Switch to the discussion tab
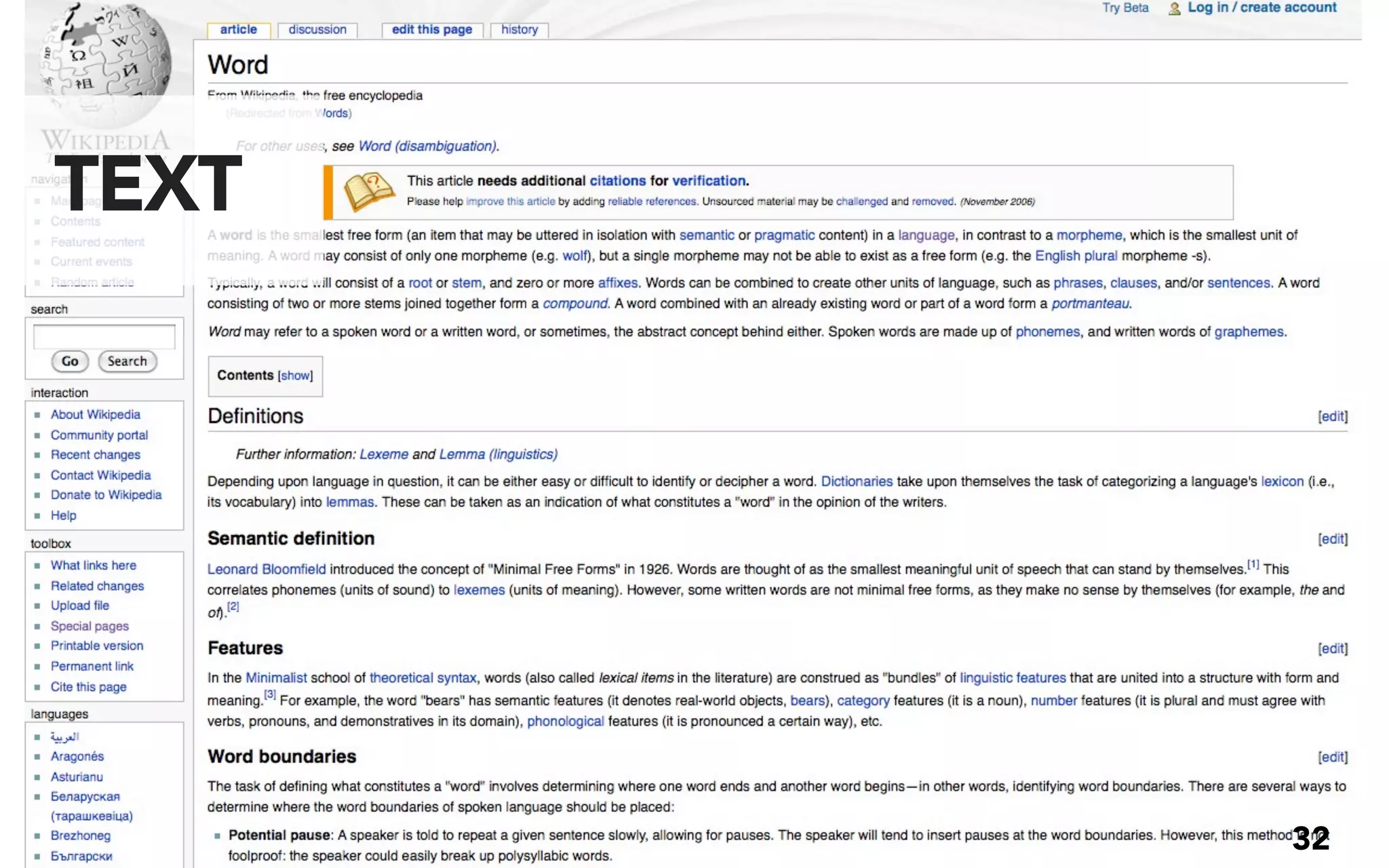1389x868 pixels. tap(317, 30)
